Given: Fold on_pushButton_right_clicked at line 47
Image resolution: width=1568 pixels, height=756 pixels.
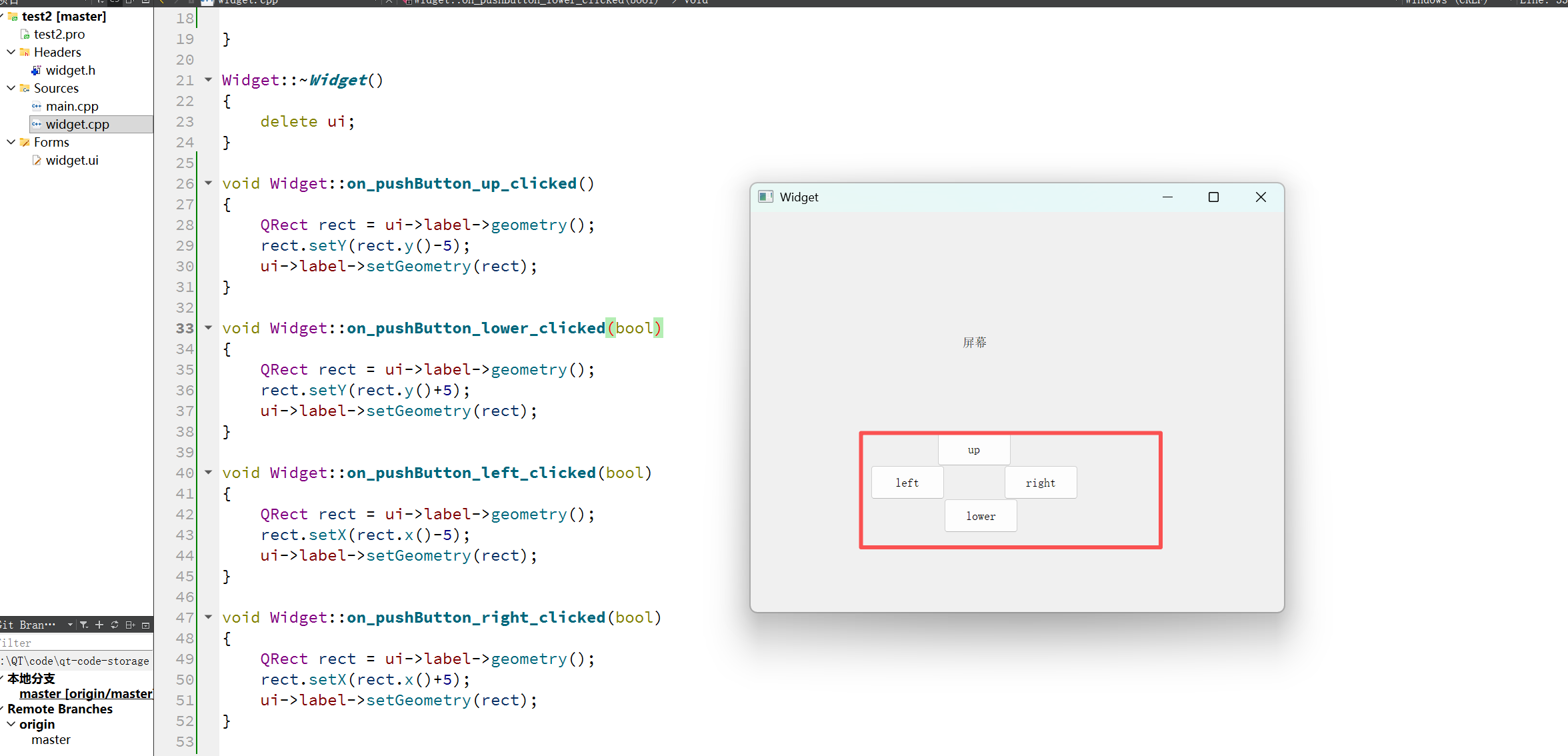Looking at the screenshot, I should tap(208, 617).
